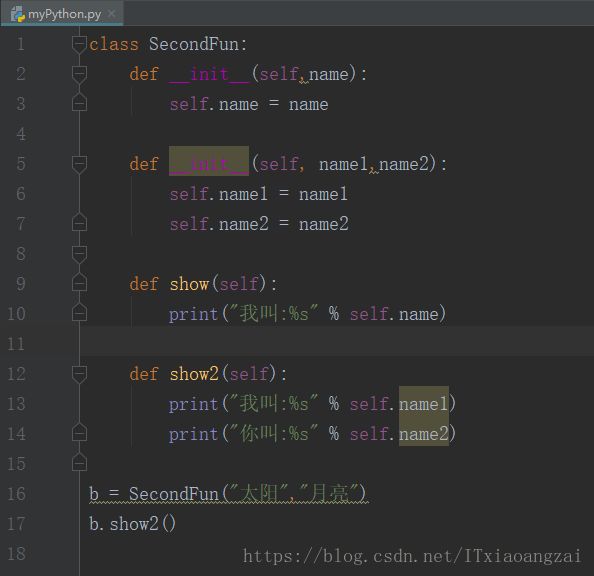Image resolution: width=594 pixels, height=576 pixels.
Task: Collapse first __init__ fold marker on line 2
Action: click(x=80, y=74)
